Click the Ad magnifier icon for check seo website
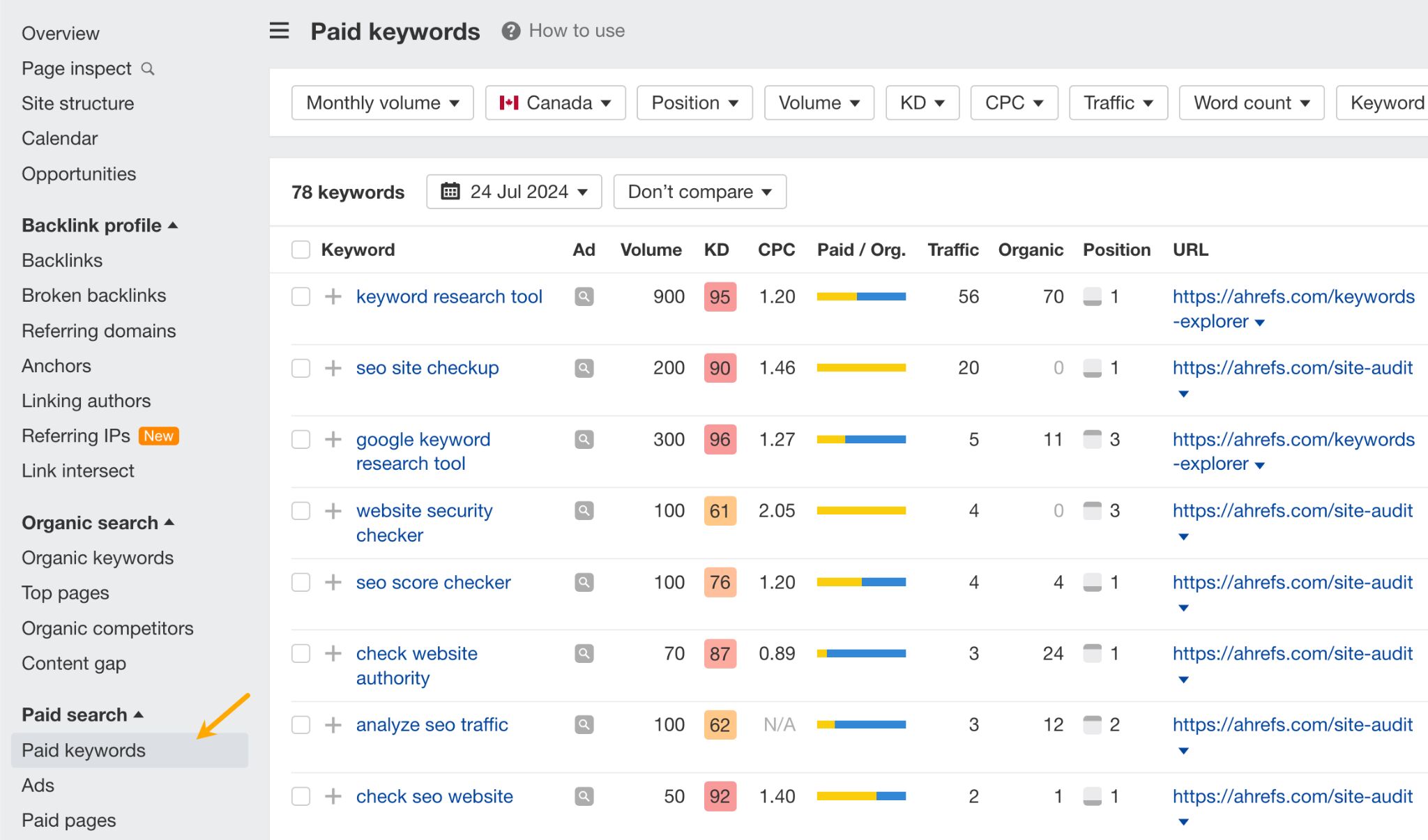 583,796
